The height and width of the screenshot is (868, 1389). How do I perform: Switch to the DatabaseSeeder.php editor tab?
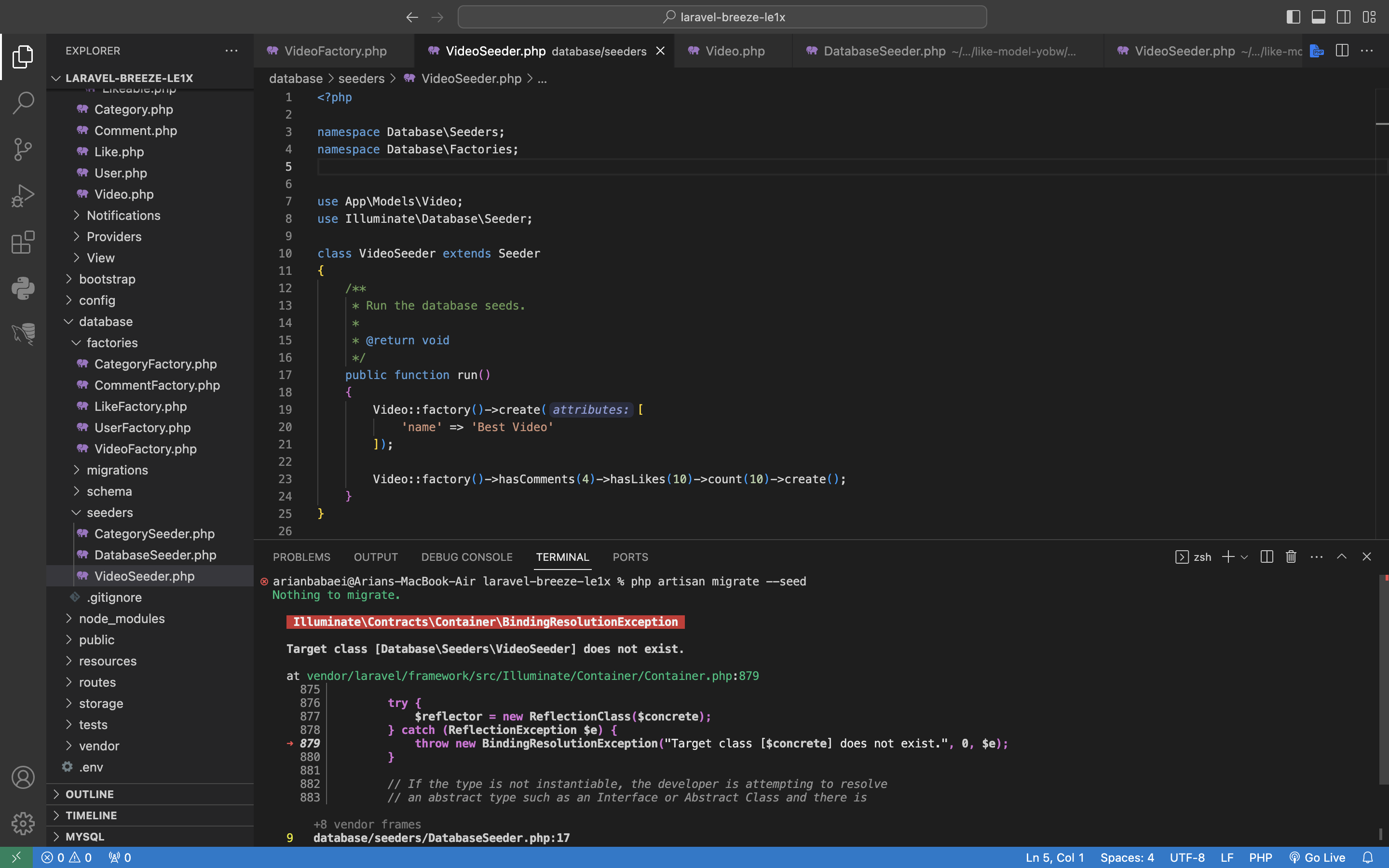coord(948,51)
